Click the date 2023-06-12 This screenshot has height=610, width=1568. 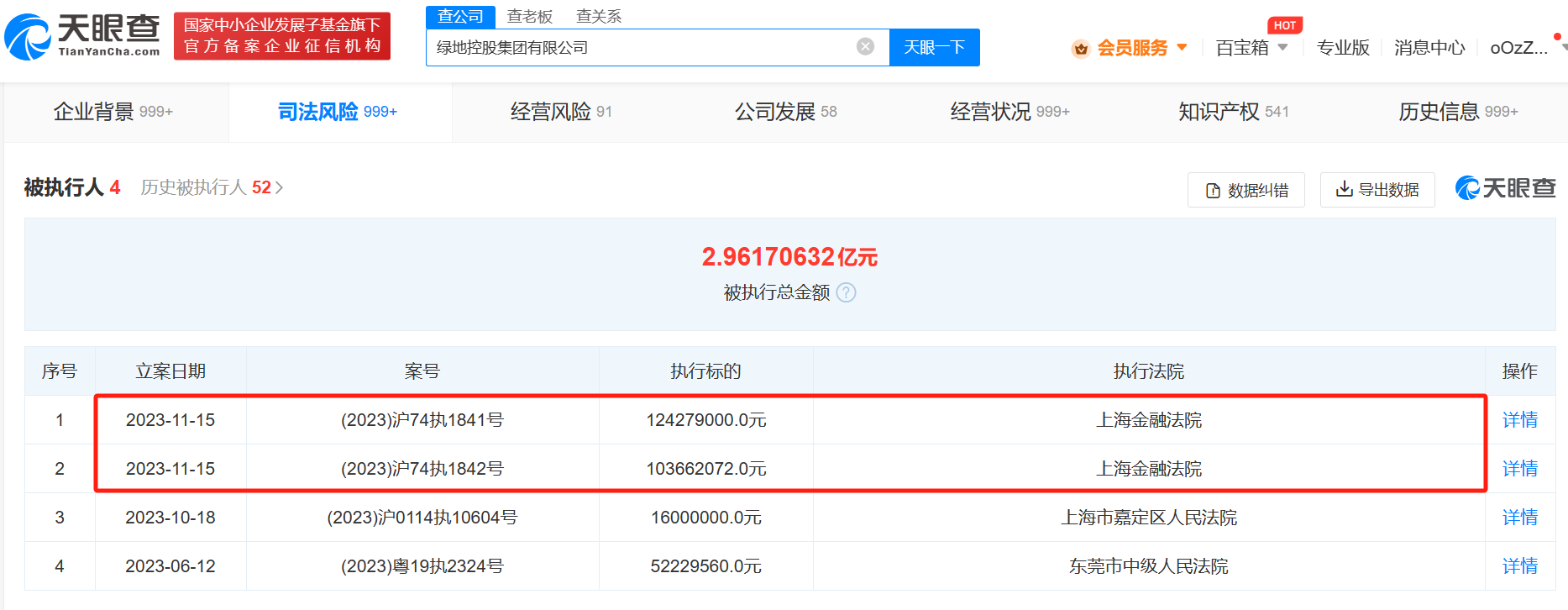[x=170, y=566]
